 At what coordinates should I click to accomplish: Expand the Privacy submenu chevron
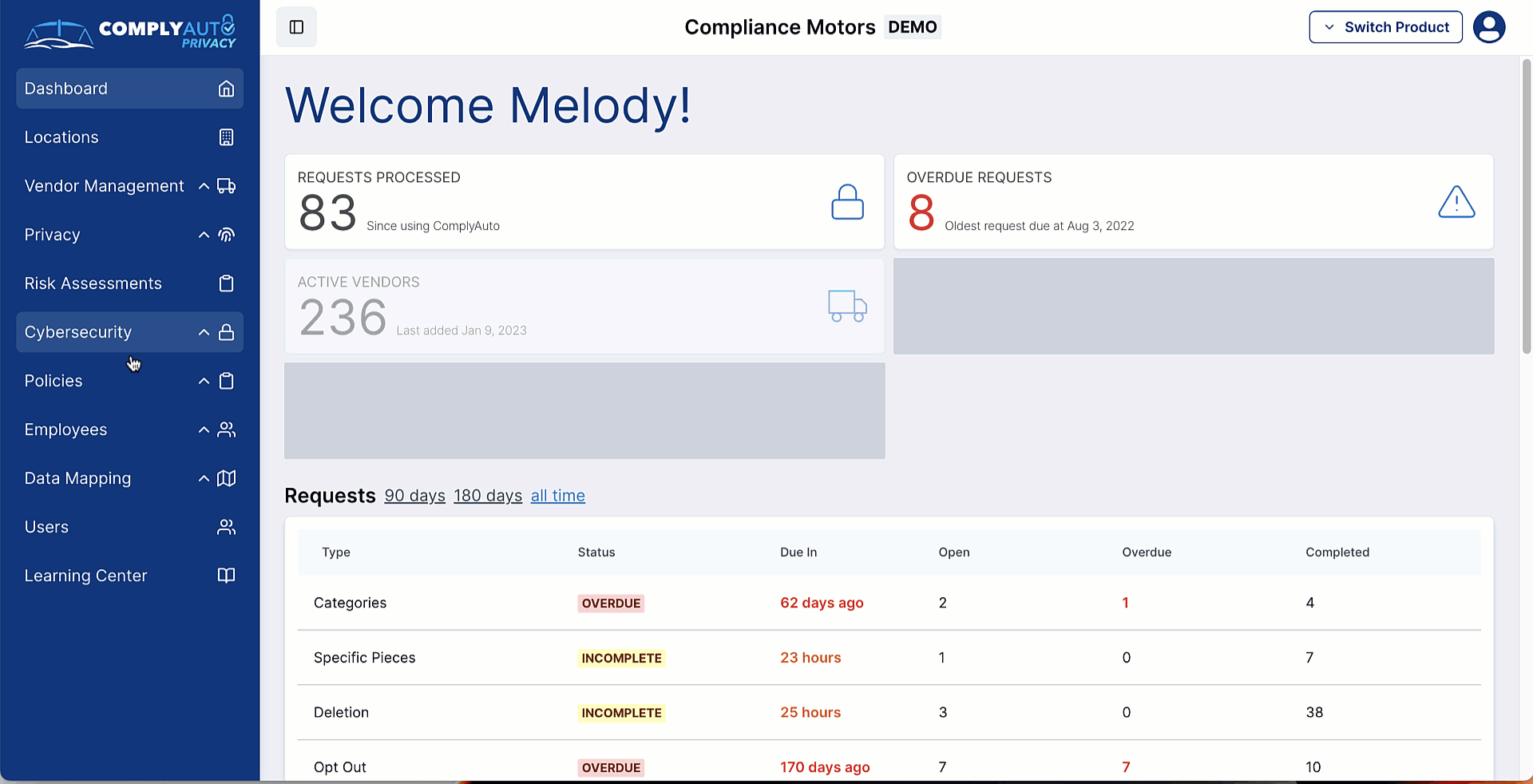(204, 235)
